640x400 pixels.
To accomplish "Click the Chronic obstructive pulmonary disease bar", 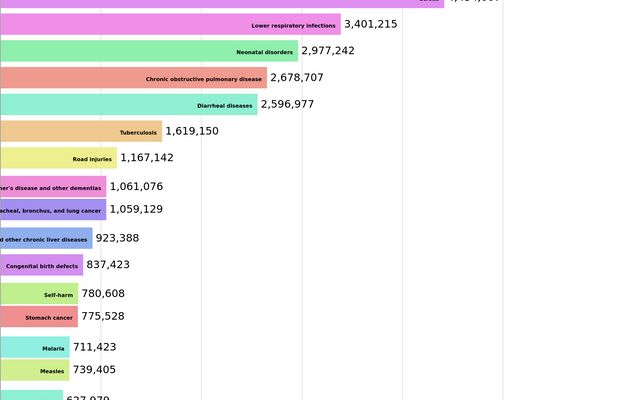I will (133, 78).
